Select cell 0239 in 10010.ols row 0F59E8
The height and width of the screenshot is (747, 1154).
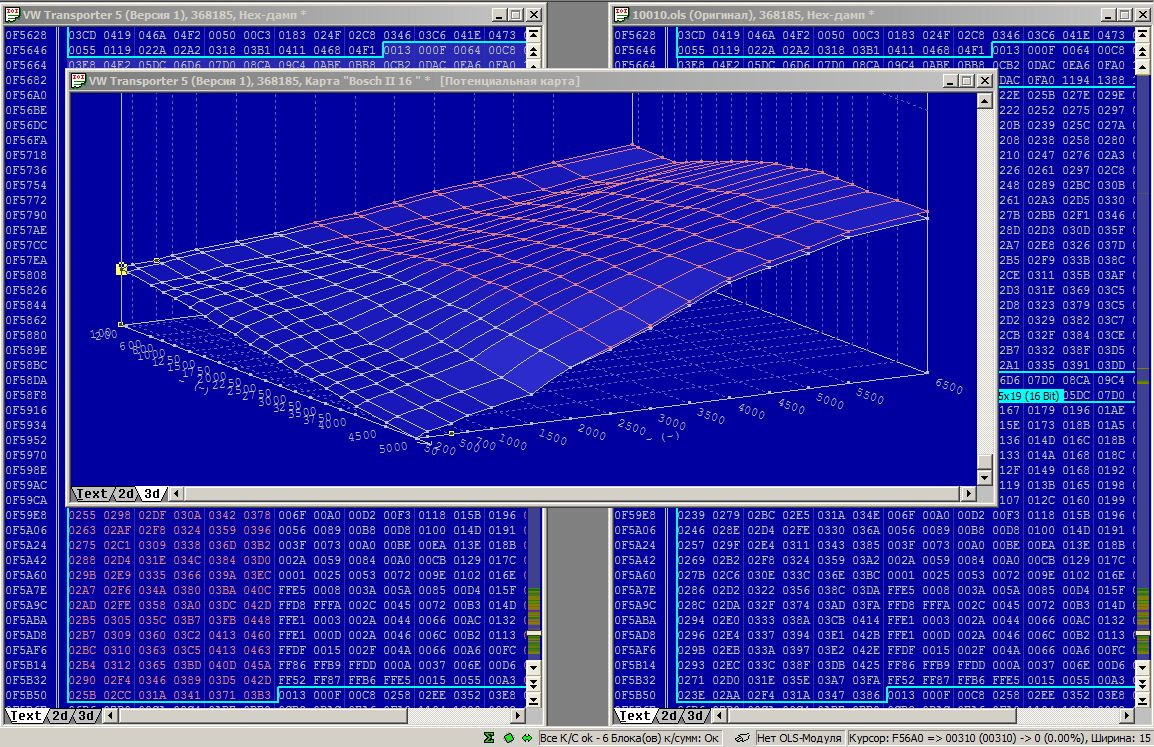691,515
